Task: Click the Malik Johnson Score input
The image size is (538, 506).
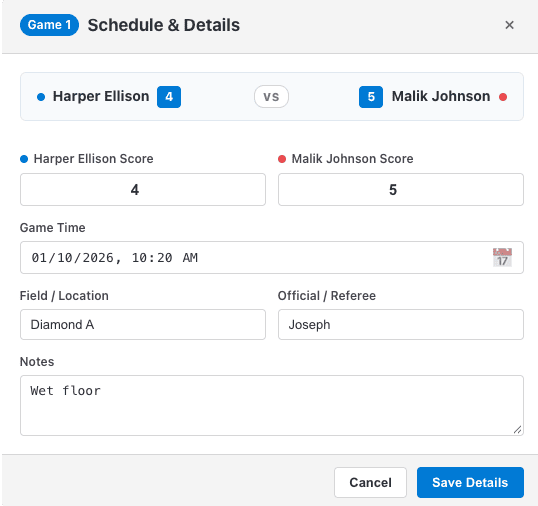Action: tap(401, 189)
